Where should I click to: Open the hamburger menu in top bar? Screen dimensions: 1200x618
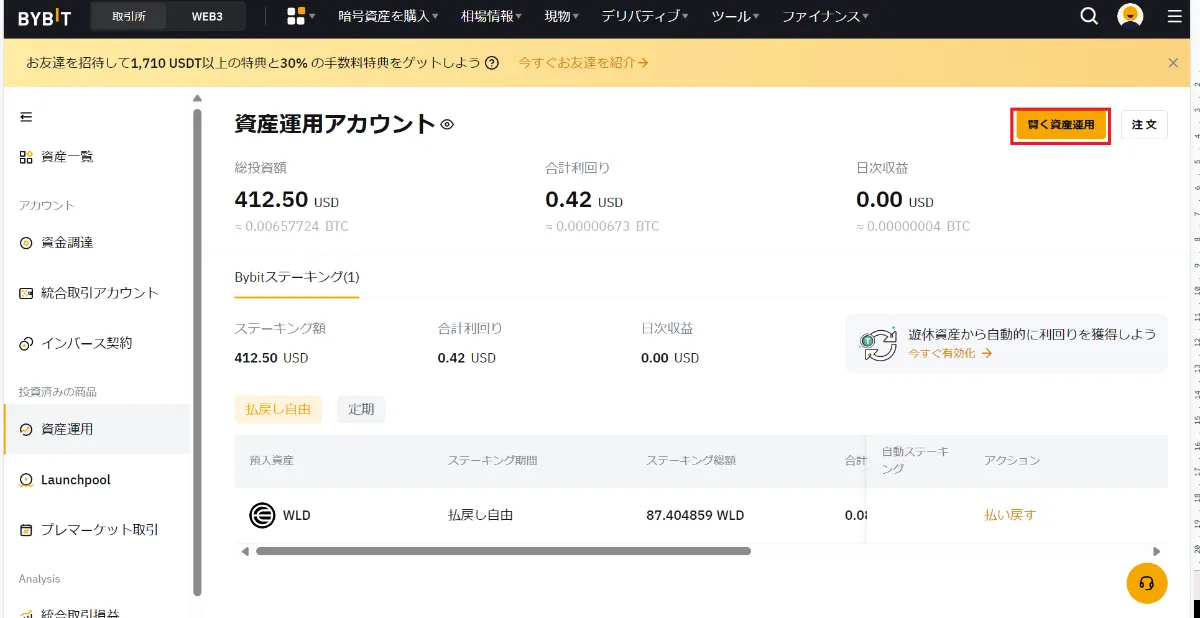coord(1174,16)
